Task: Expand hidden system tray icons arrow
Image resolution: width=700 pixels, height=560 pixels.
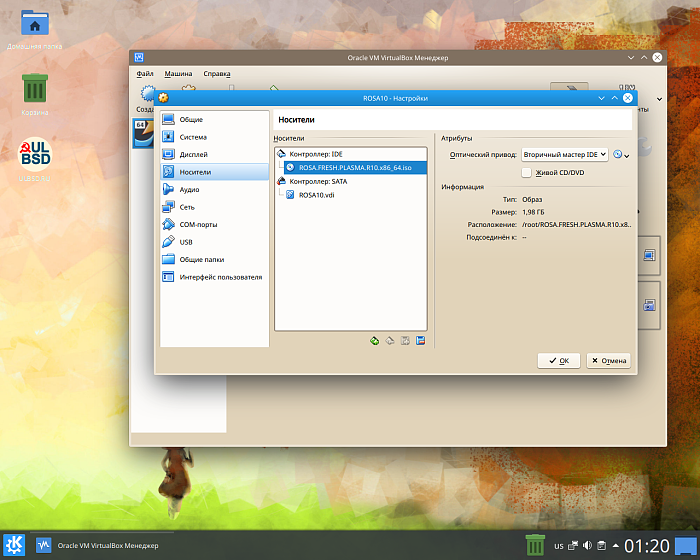Action: click(616, 545)
